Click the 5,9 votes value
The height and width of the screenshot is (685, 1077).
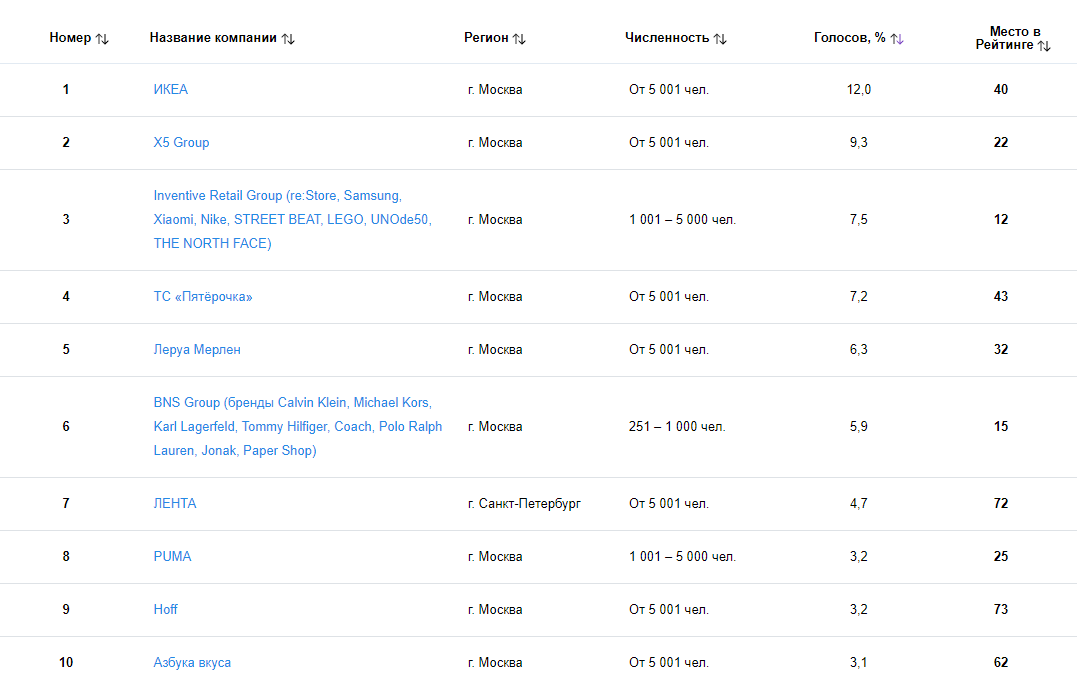click(x=859, y=426)
